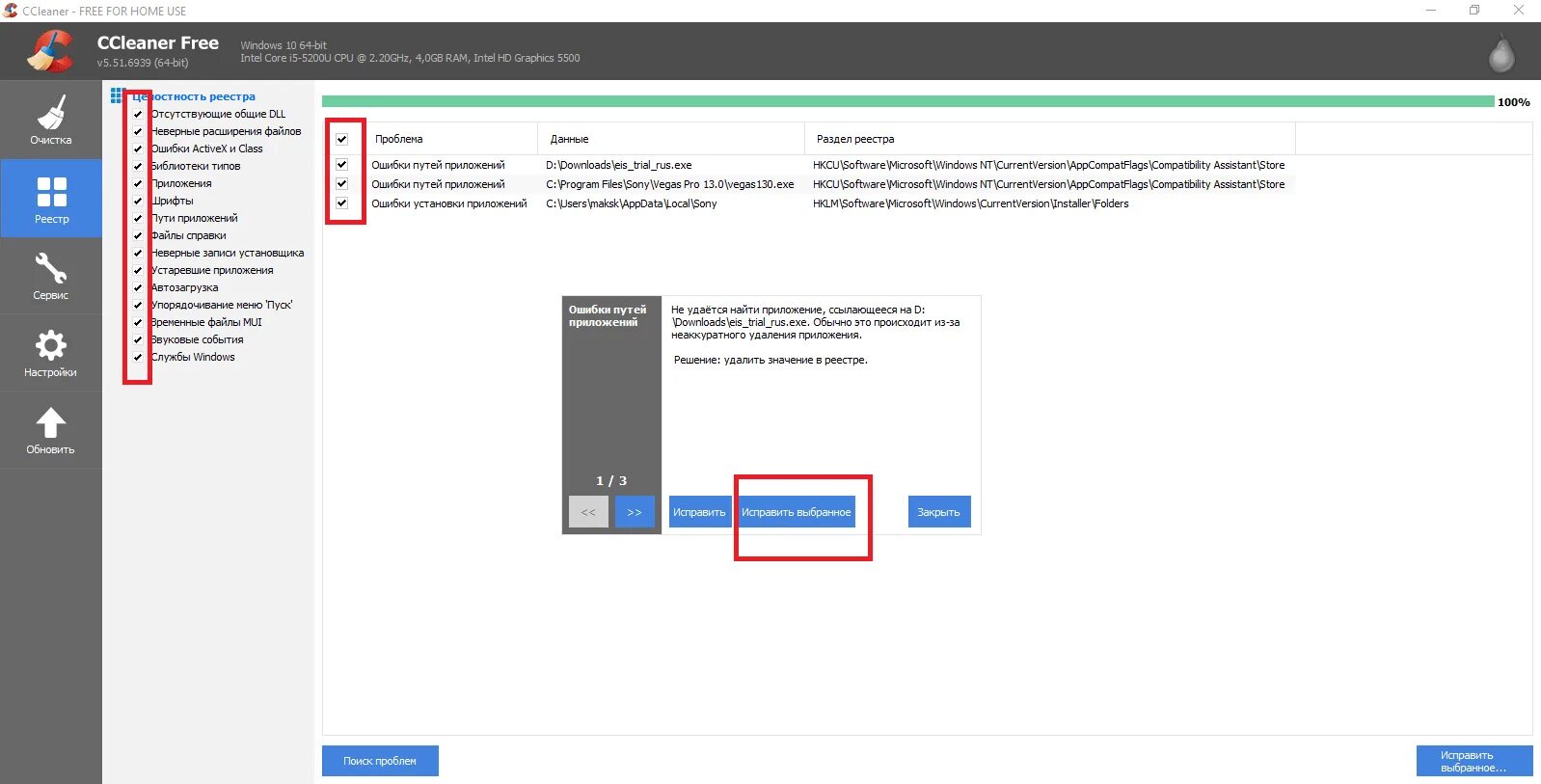The image size is (1541, 784).
Task: Select the vegas130.exe data cell
Action: [670, 184]
